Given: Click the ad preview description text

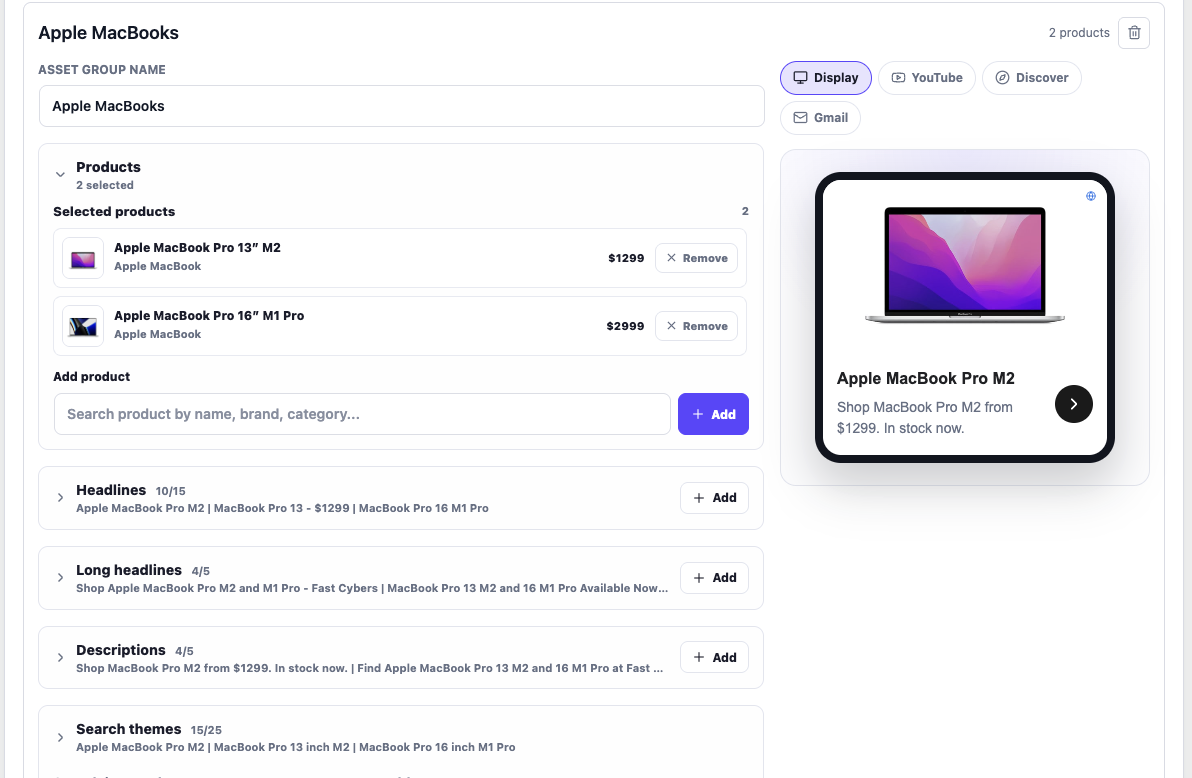Looking at the screenshot, I should pos(924,418).
